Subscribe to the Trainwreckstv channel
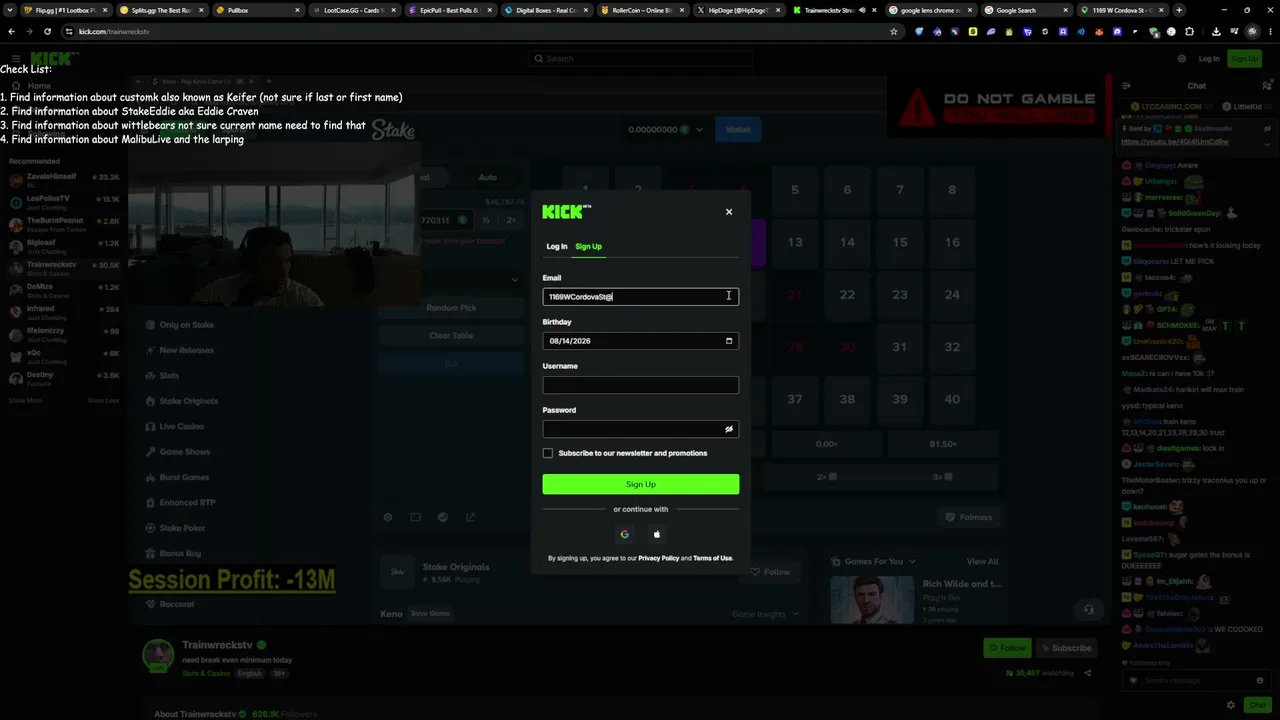The image size is (1280, 720). point(1066,648)
